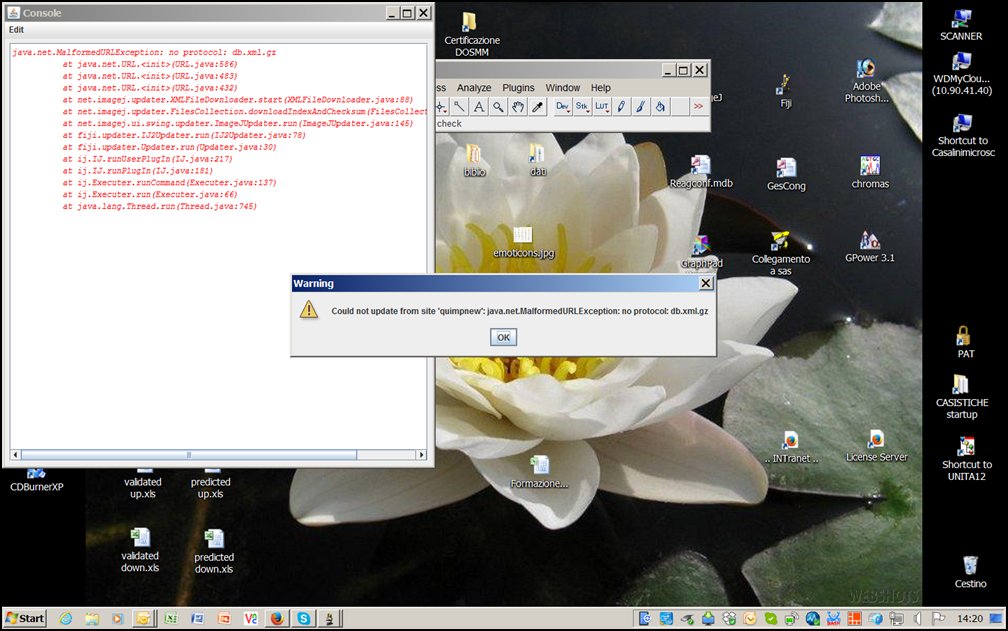Screen dimensions: 1008x631
Task: Open the Plugins menu
Action: coord(518,88)
